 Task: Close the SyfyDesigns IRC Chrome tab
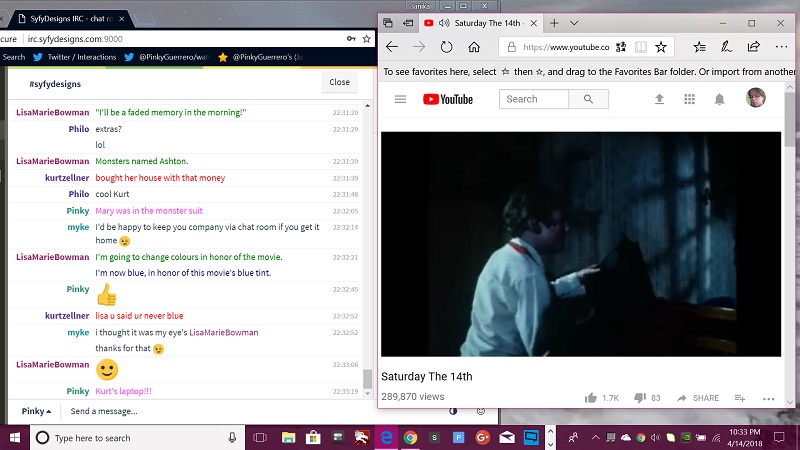tap(121, 19)
